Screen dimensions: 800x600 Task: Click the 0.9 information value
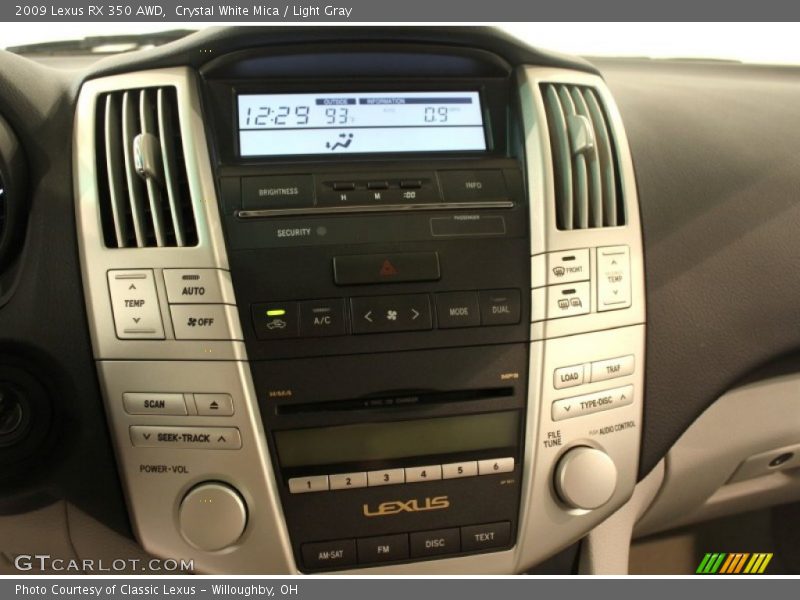(436, 114)
